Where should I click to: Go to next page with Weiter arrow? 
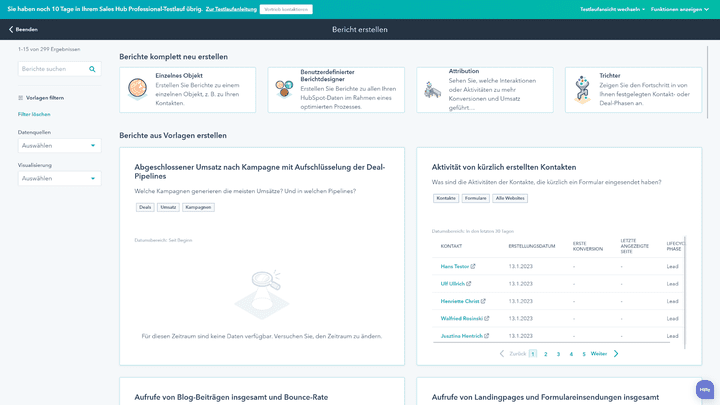[616, 353]
